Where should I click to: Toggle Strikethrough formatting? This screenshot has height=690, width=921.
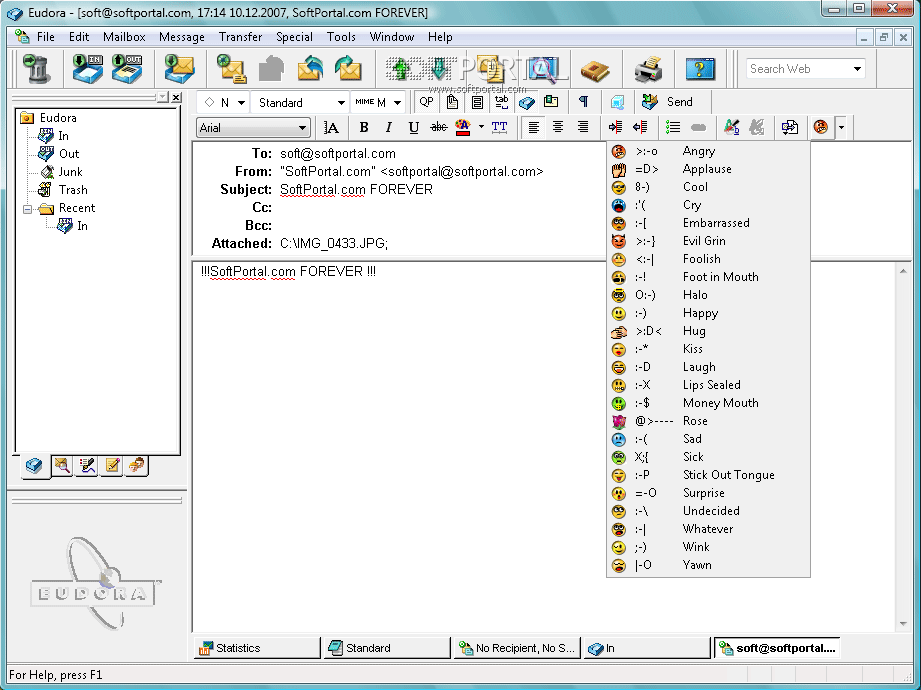coord(439,127)
